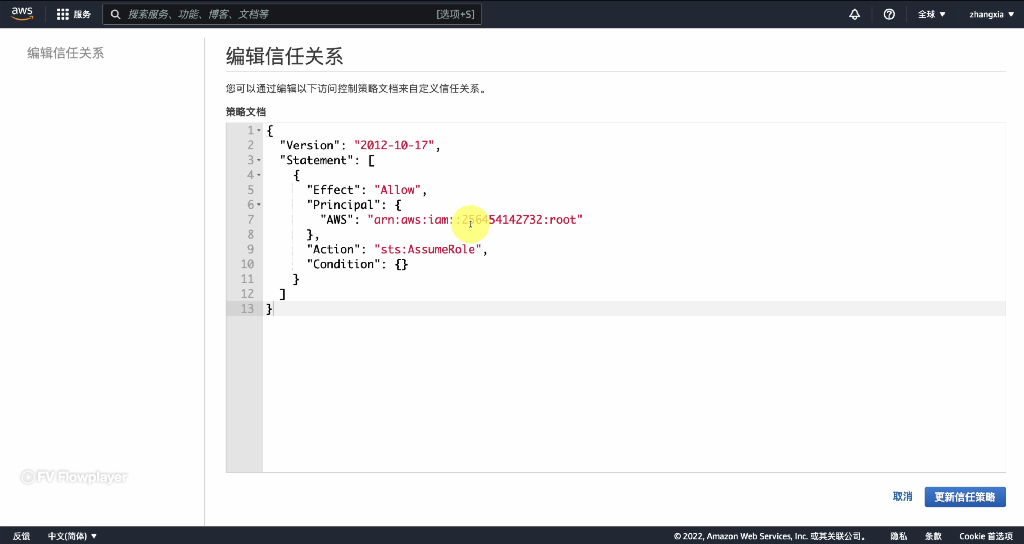1024x544 pixels.
Task: Open the notifications bell
Action: 854,14
